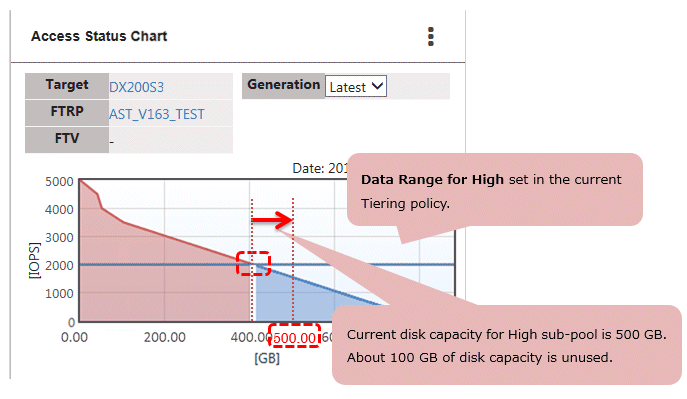Click the Target label cell

(x=67, y=85)
